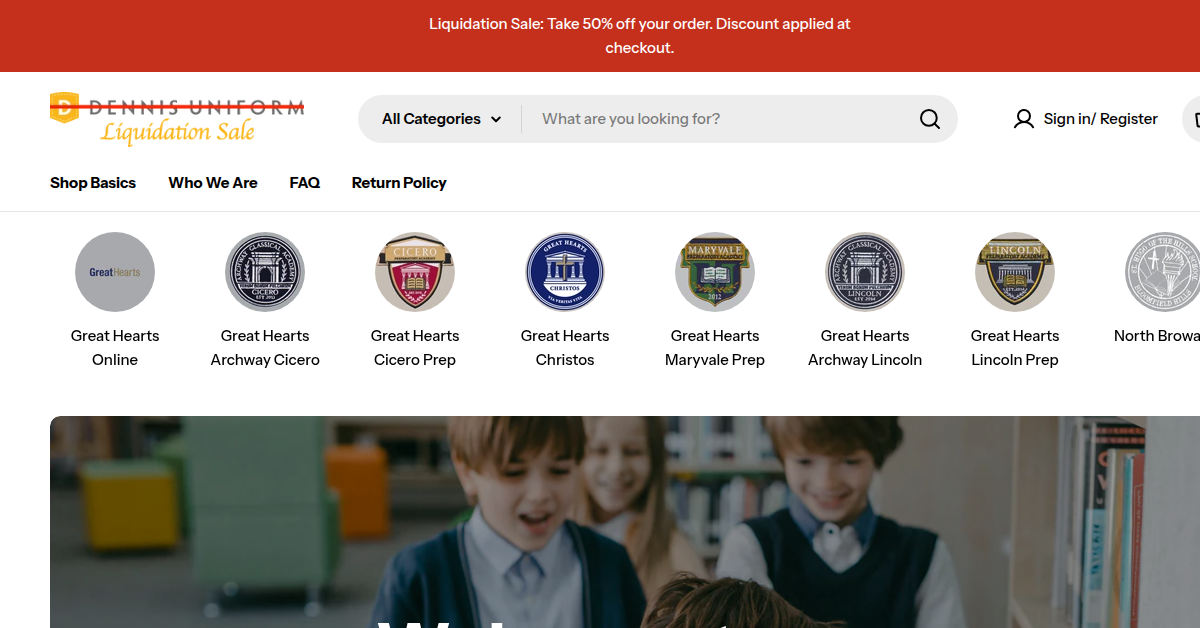Go to the Who We Are page

coord(213,183)
